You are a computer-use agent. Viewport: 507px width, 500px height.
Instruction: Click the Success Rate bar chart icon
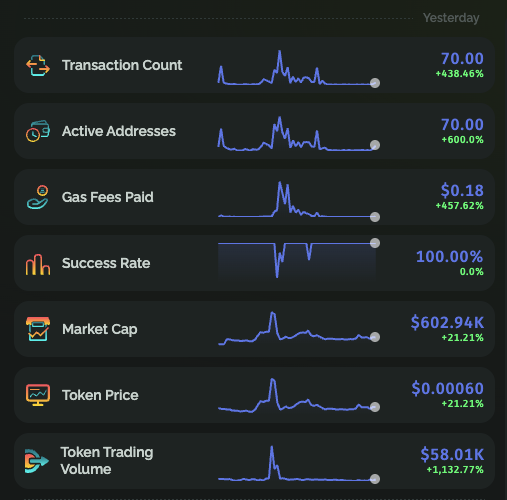point(38,264)
